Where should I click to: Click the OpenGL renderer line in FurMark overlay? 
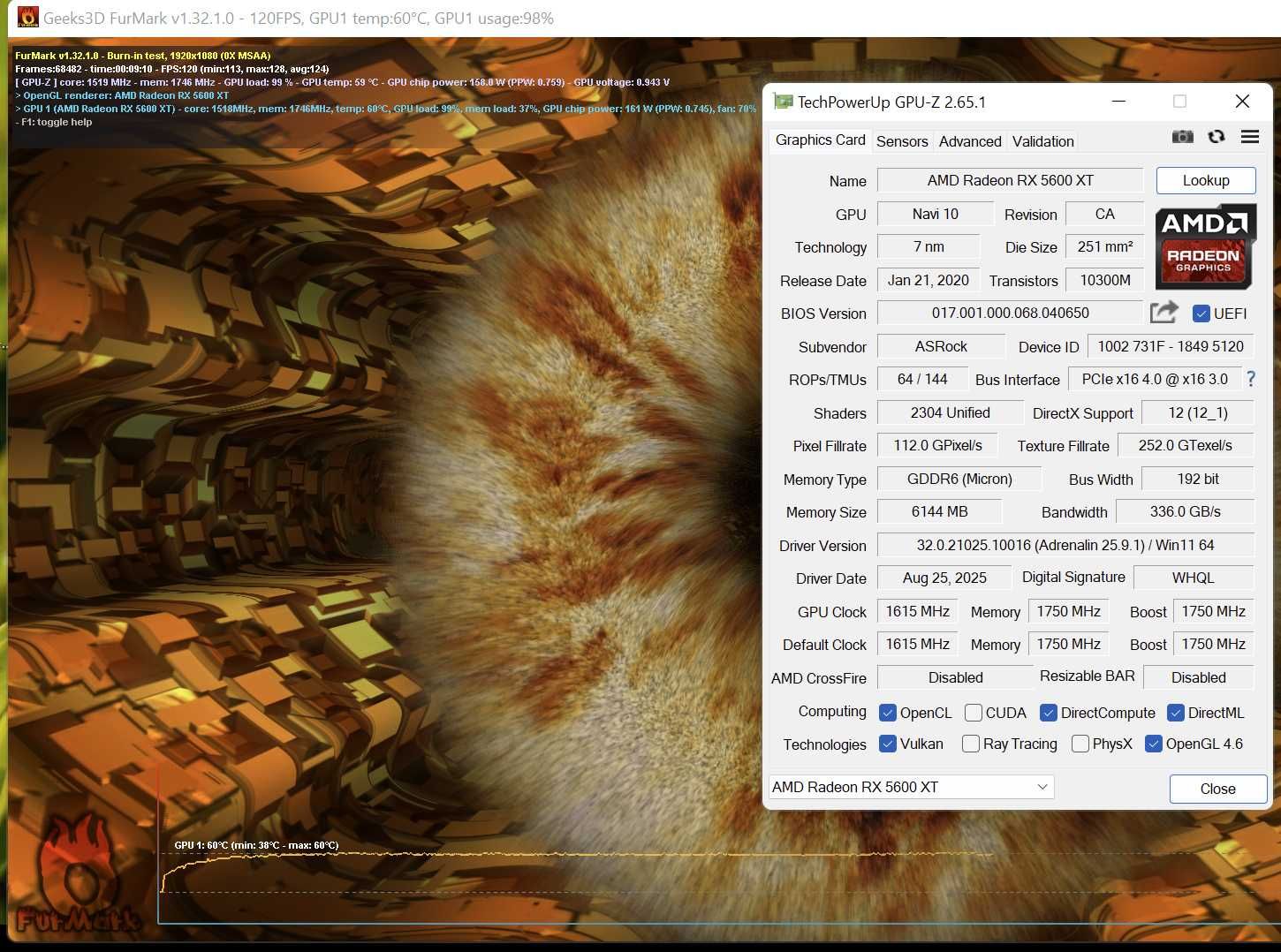pos(122,95)
